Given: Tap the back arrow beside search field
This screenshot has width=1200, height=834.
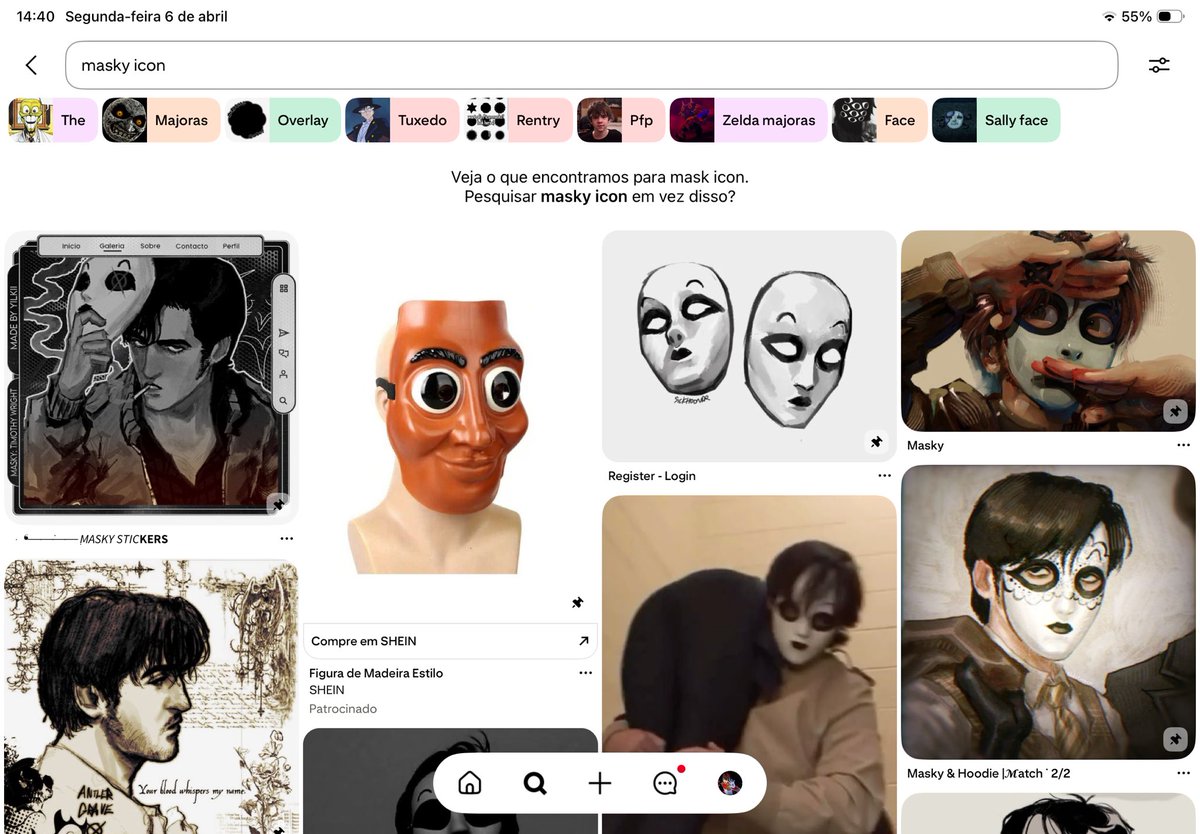Looking at the screenshot, I should click(31, 65).
